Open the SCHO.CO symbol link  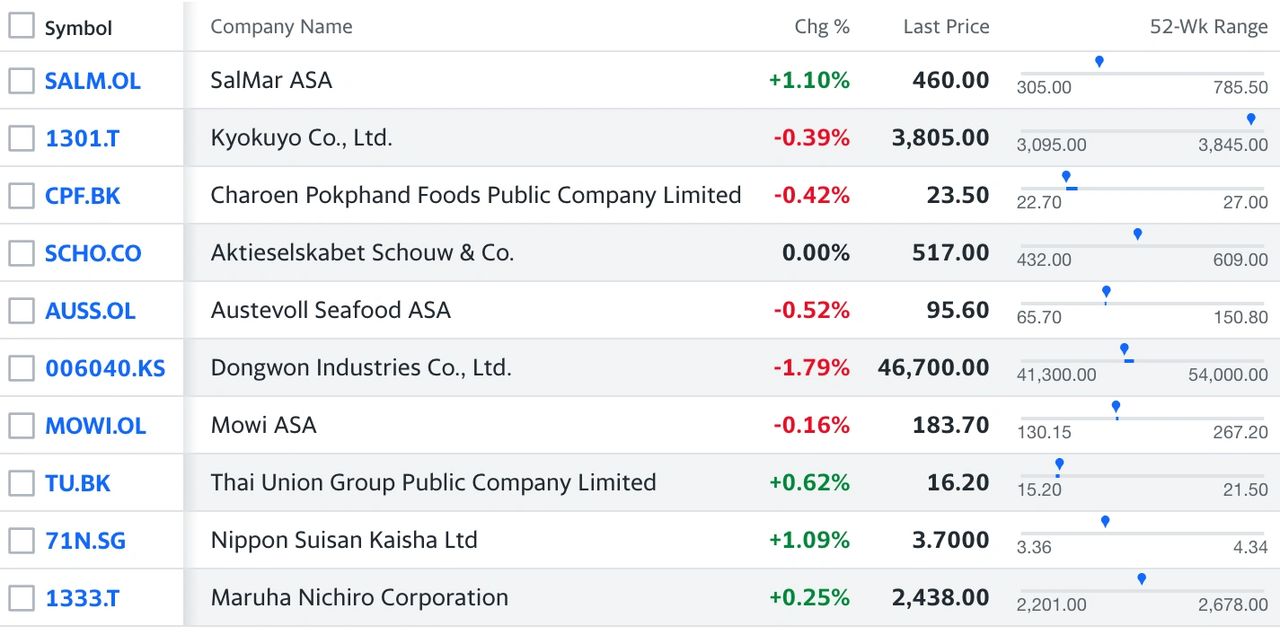(x=93, y=253)
